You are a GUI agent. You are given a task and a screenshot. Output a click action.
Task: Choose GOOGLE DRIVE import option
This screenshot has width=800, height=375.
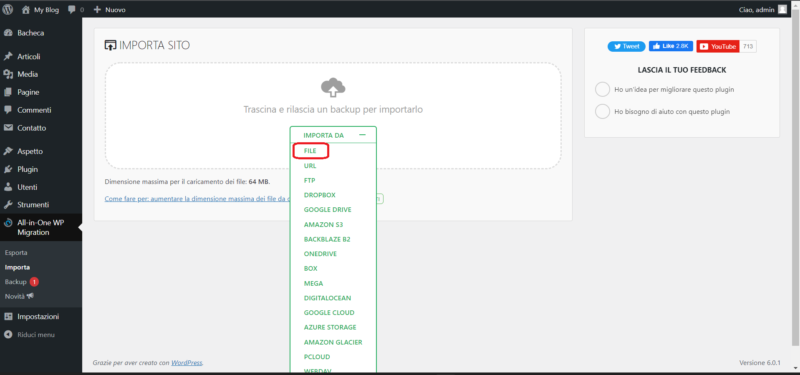click(328, 210)
